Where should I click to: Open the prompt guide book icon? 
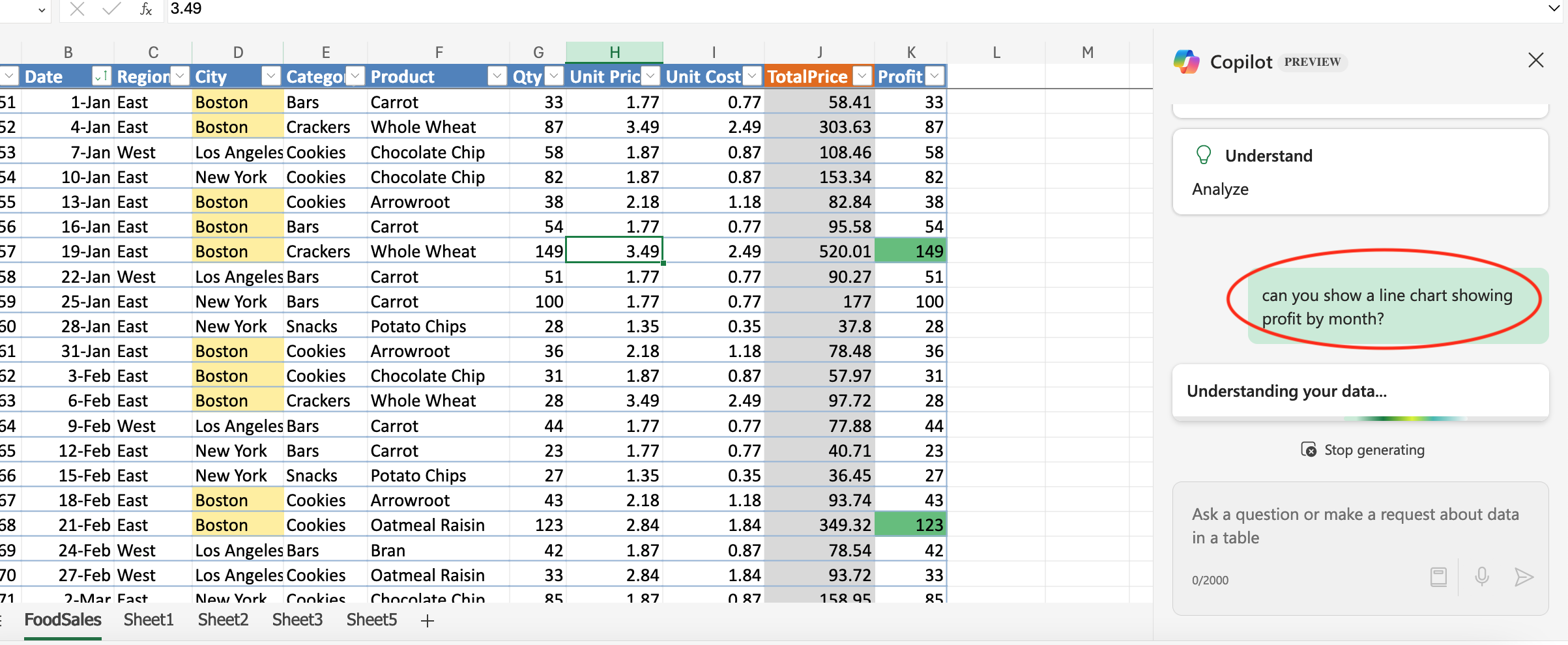[x=1438, y=577]
